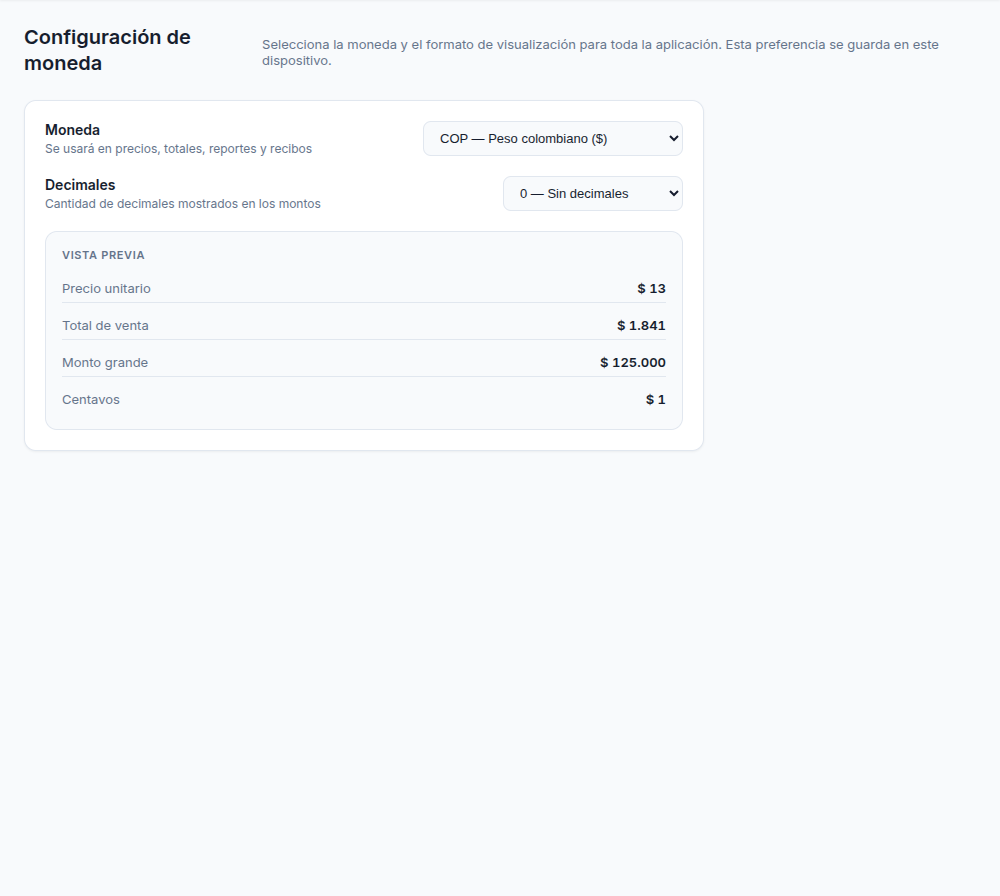Click 'Cantidad de decimales mostrados en los montos'

pyautogui.click(x=183, y=203)
